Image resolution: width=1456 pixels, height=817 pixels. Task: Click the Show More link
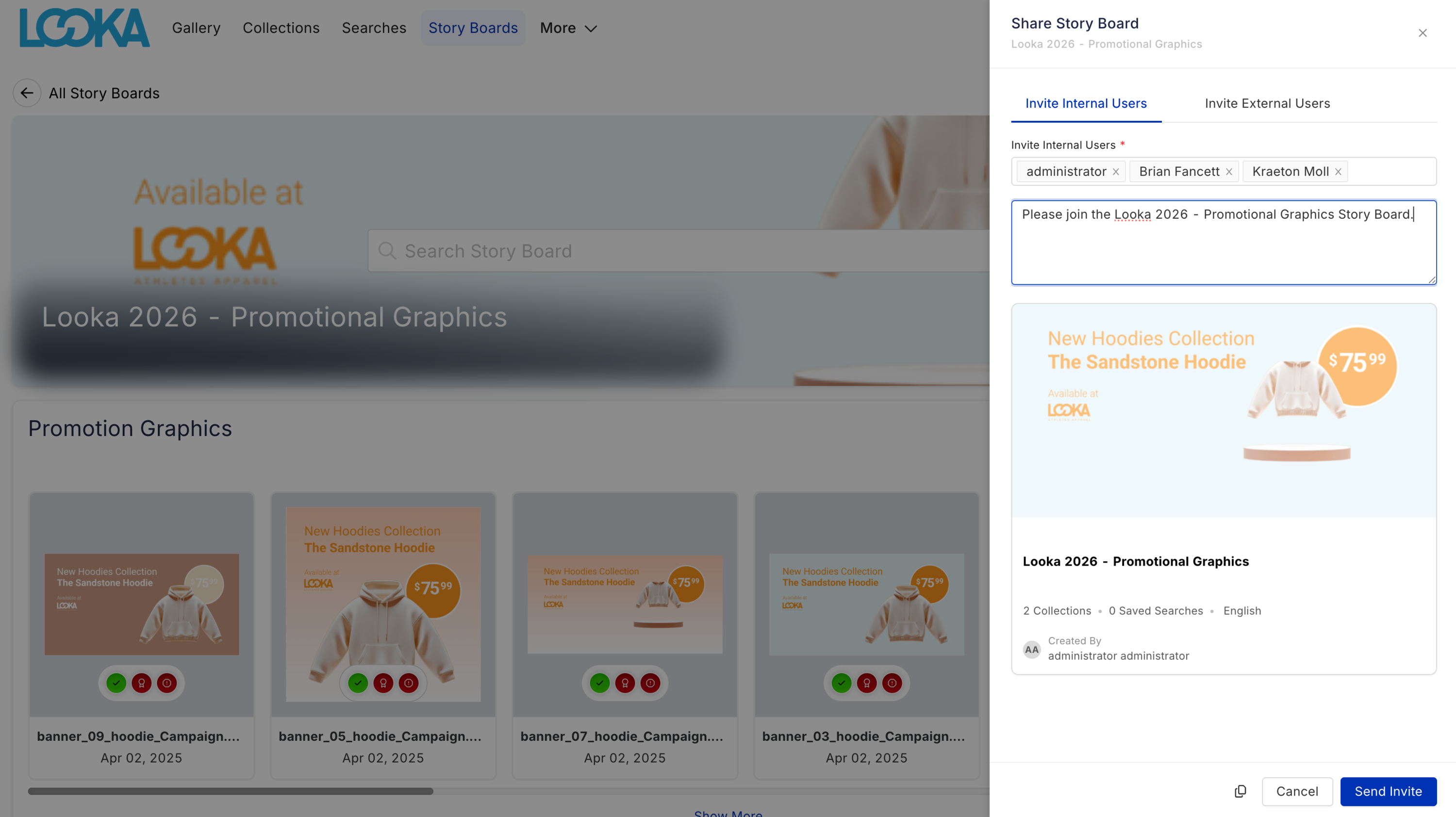[x=728, y=814]
